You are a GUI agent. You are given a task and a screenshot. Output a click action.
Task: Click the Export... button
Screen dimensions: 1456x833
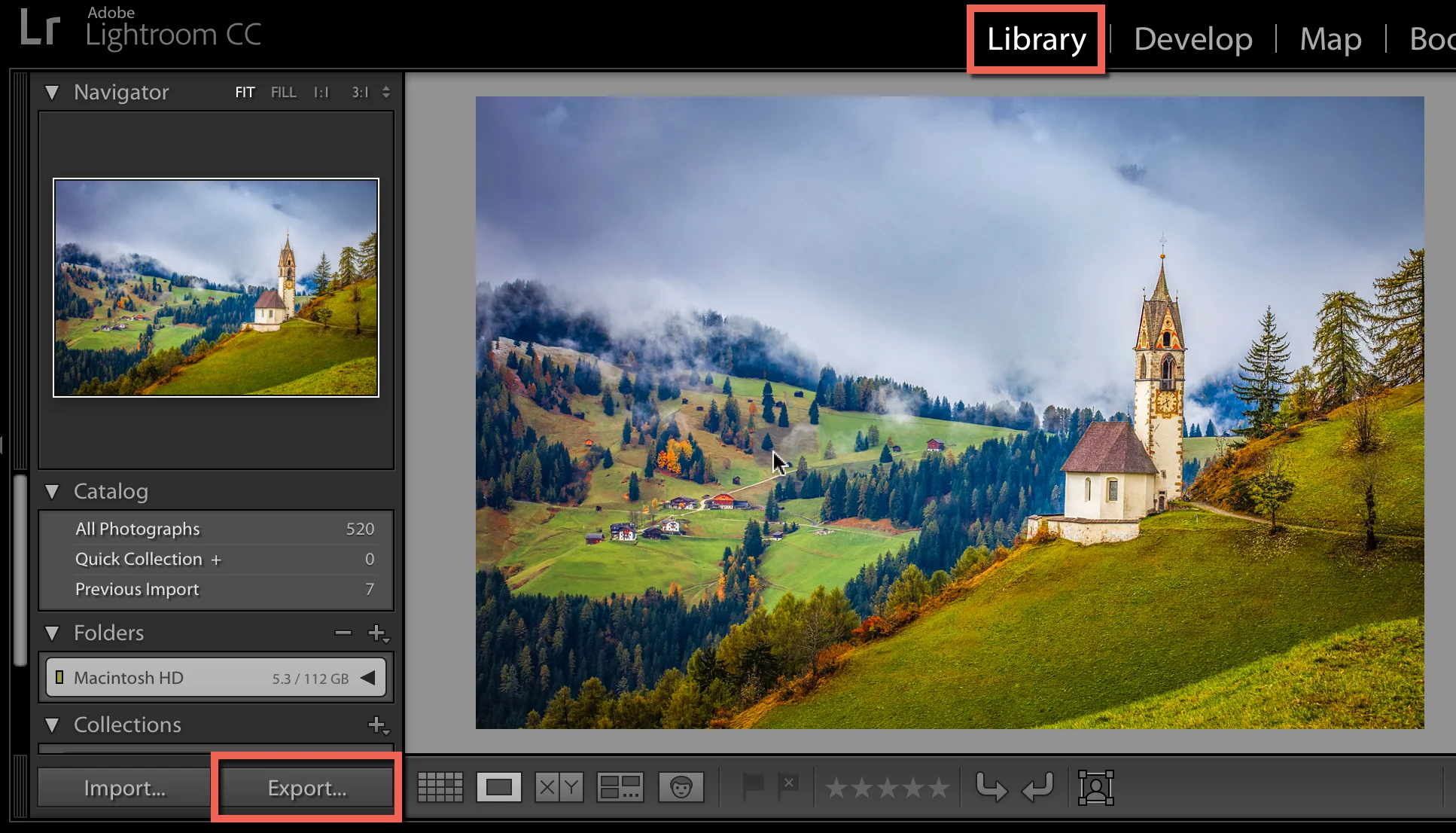pyautogui.click(x=306, y=788)
